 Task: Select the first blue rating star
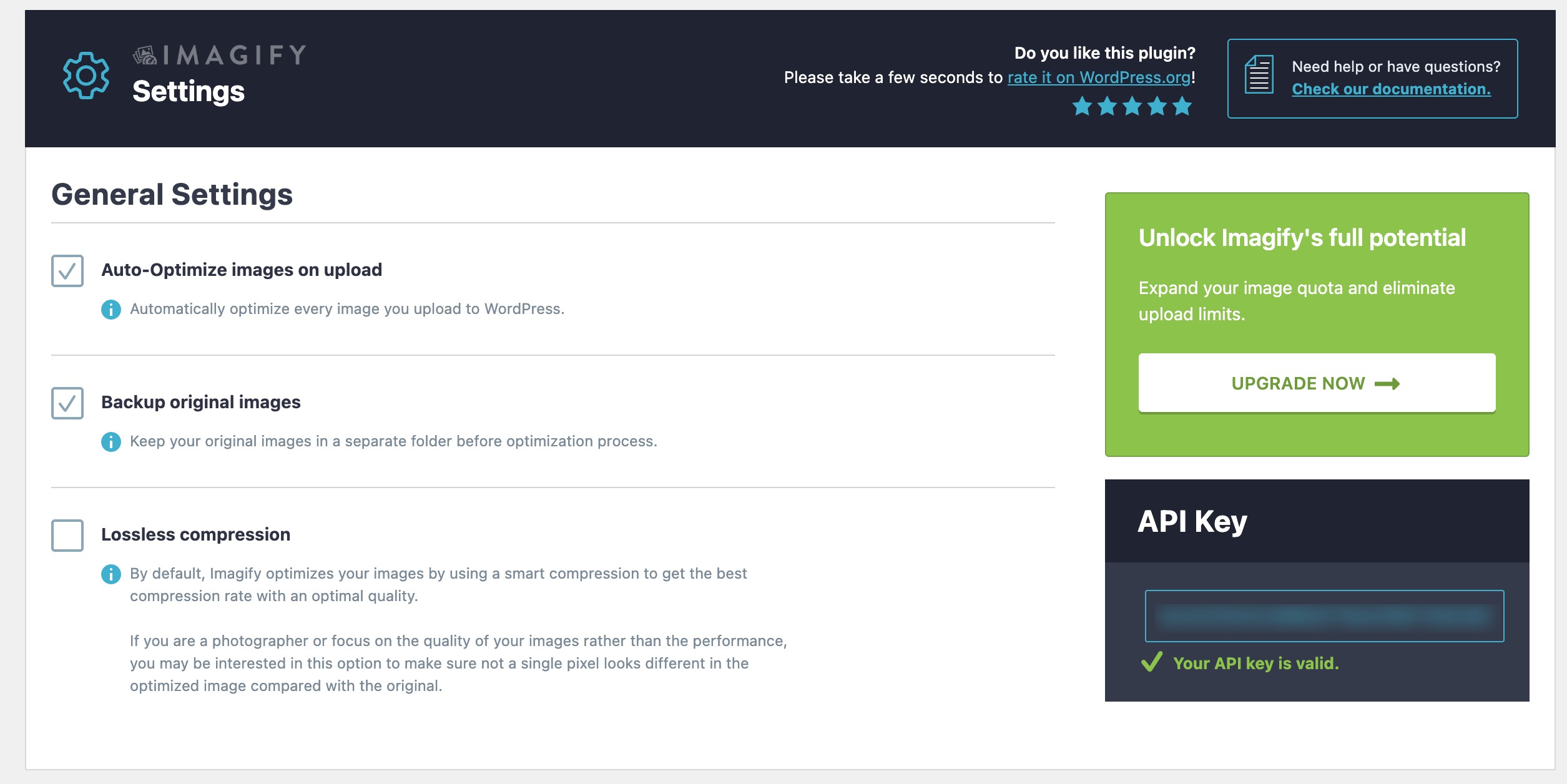coord(1083,106)
